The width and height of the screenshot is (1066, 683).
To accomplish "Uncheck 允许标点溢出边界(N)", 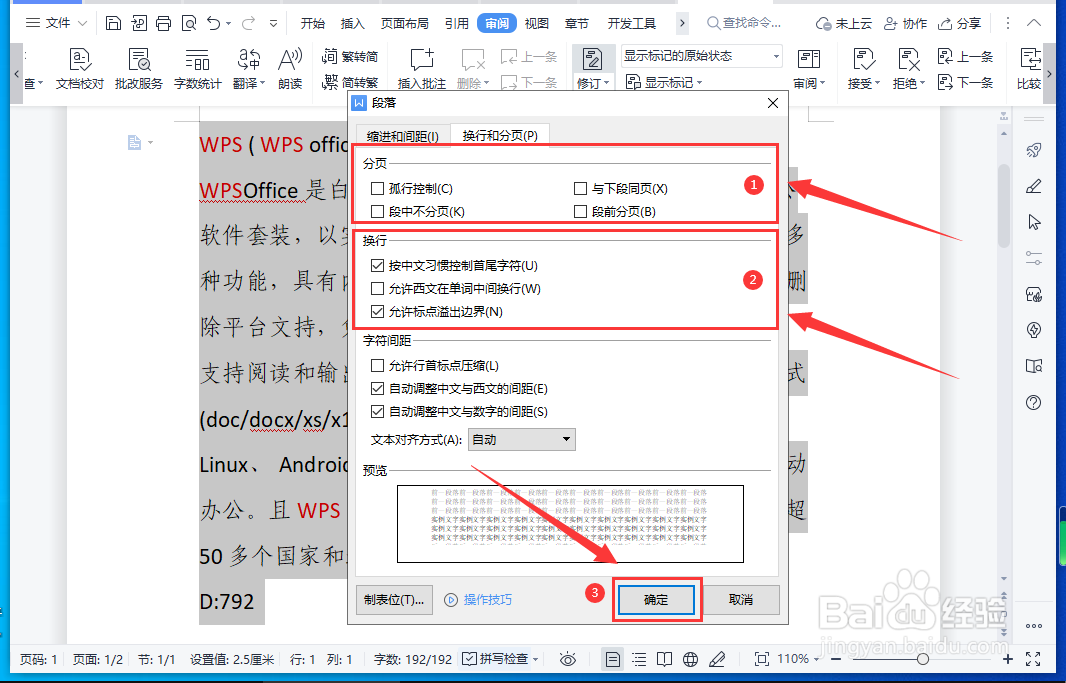I will point(377,311).
